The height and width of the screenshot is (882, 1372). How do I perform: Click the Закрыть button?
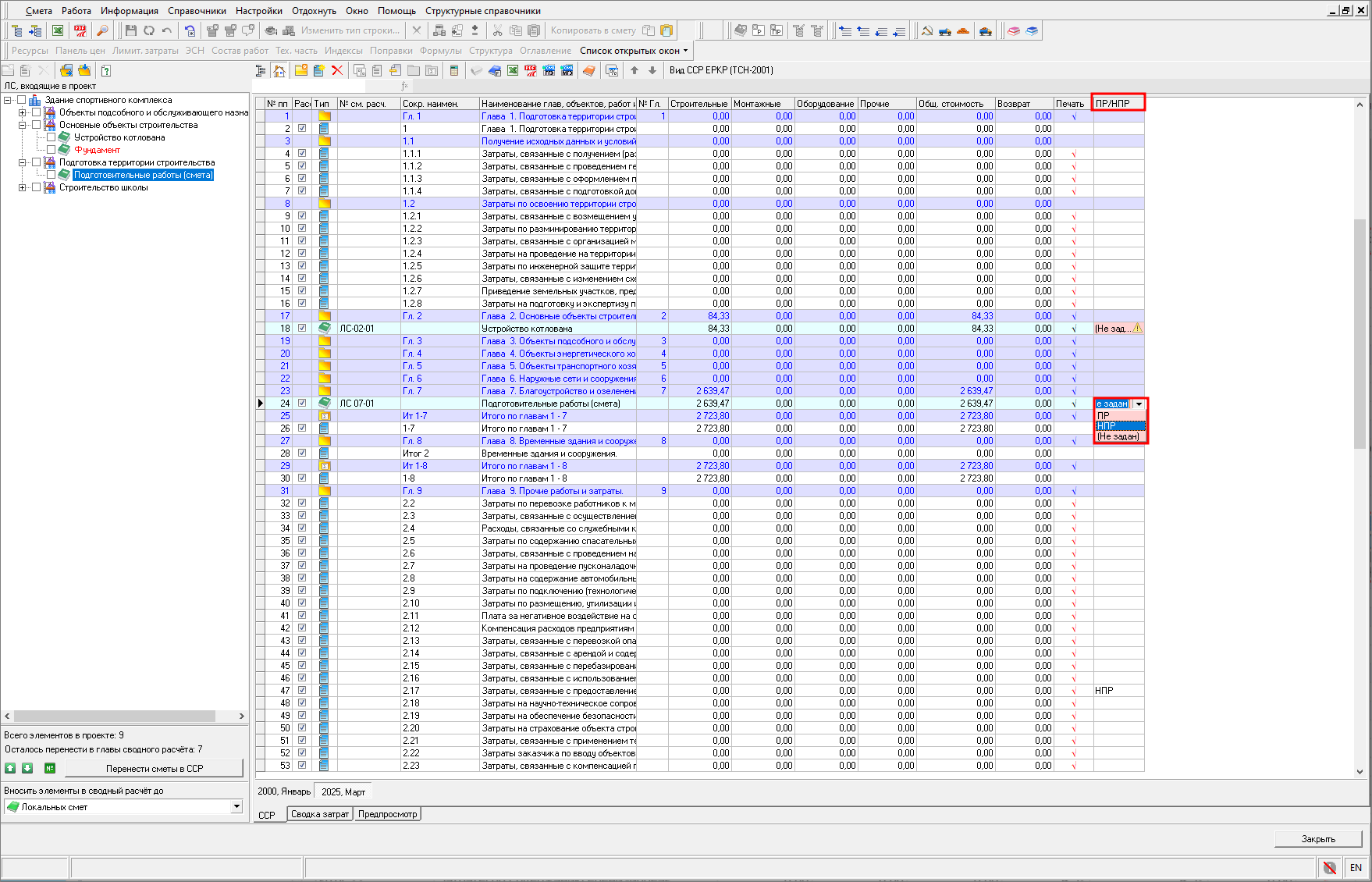[1317, 838]
